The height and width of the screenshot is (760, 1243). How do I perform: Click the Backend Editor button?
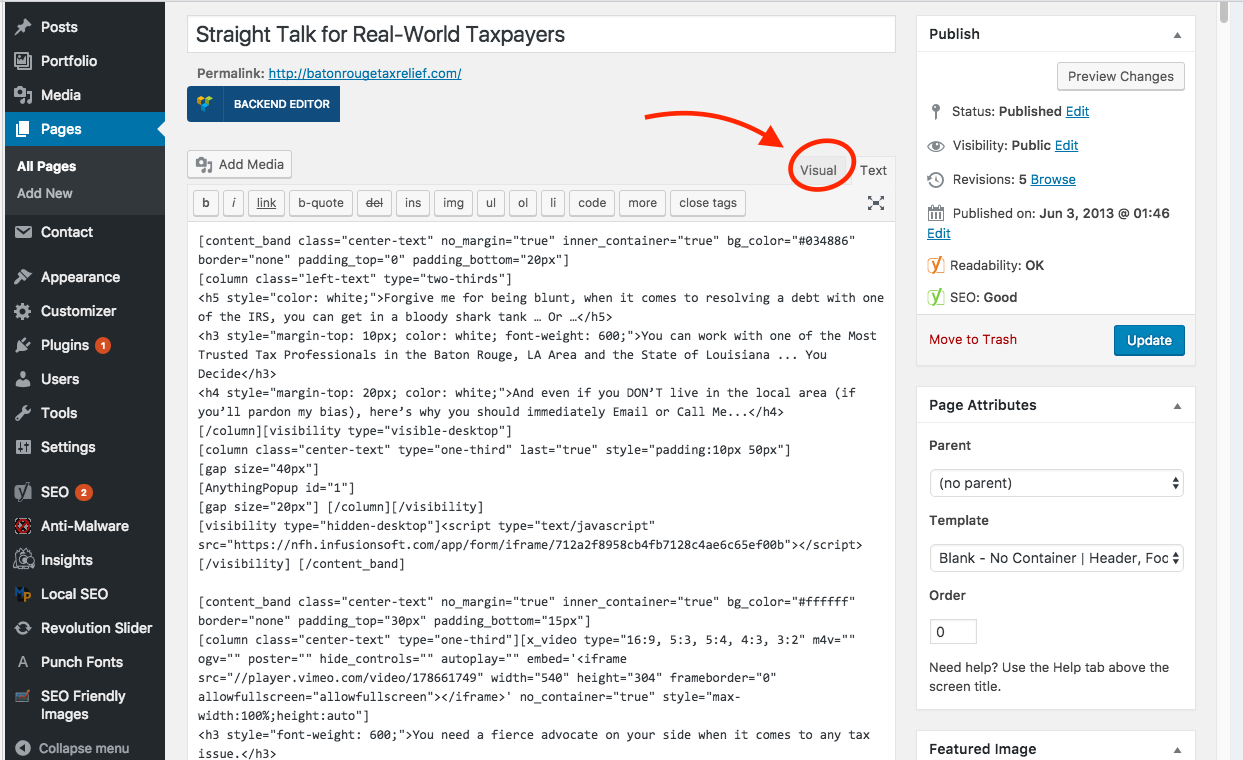[x=263, y=104]
